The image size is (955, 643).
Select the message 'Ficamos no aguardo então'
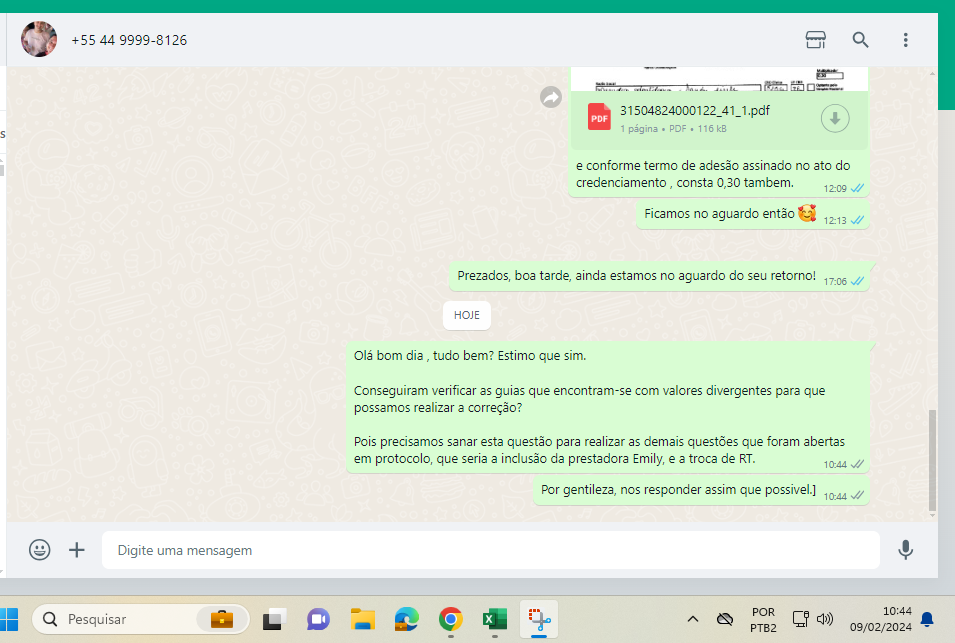[x=753, y=214]
